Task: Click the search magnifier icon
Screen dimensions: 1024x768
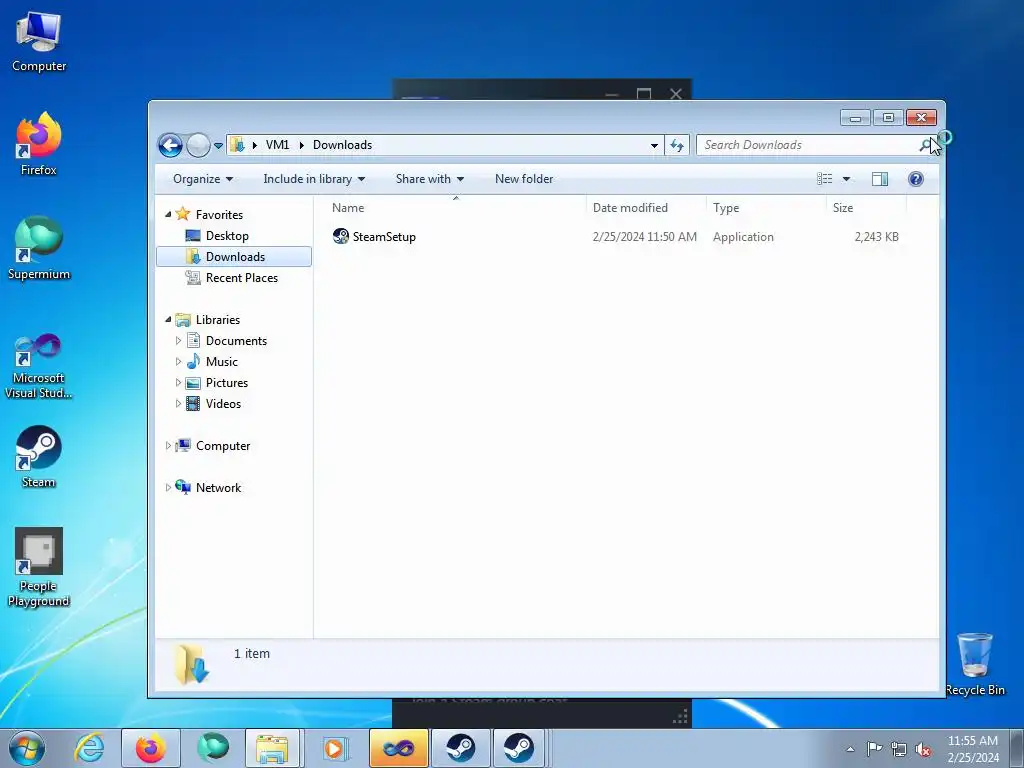Action: click(925, 145)
